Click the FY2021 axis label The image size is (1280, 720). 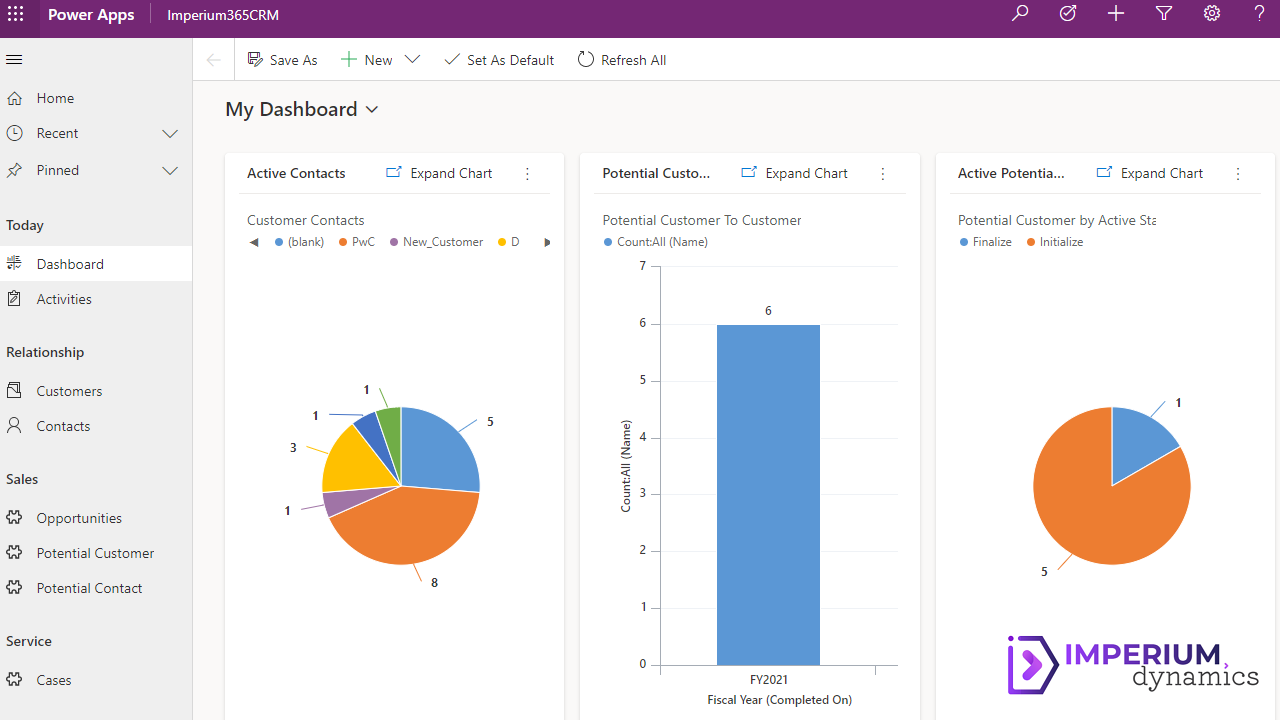(x=768, y=680)
